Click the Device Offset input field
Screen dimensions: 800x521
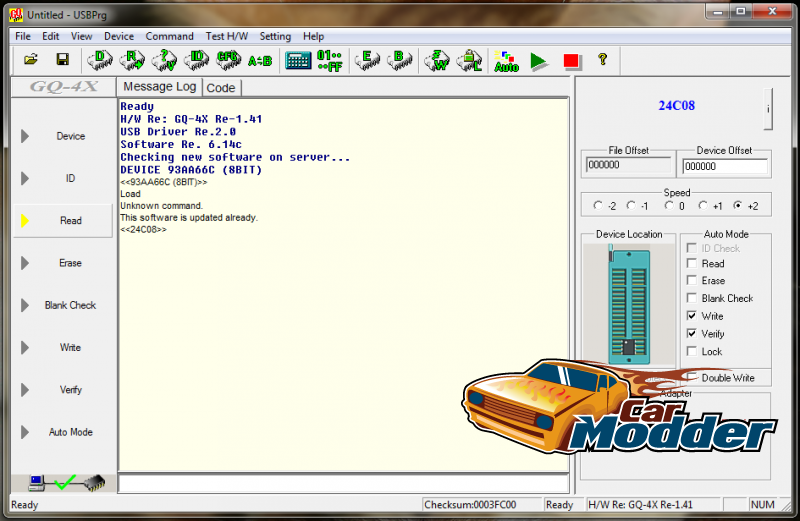(724, 166)
